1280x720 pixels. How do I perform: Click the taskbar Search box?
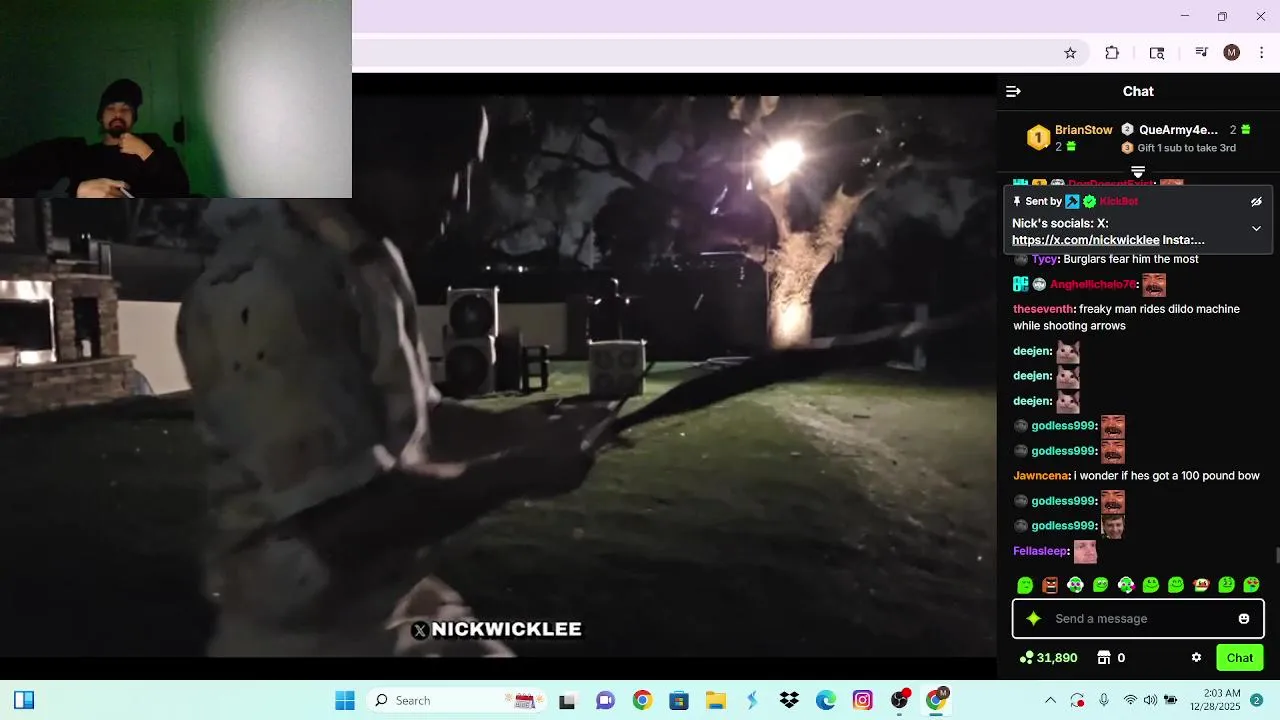tap(456, 700)
